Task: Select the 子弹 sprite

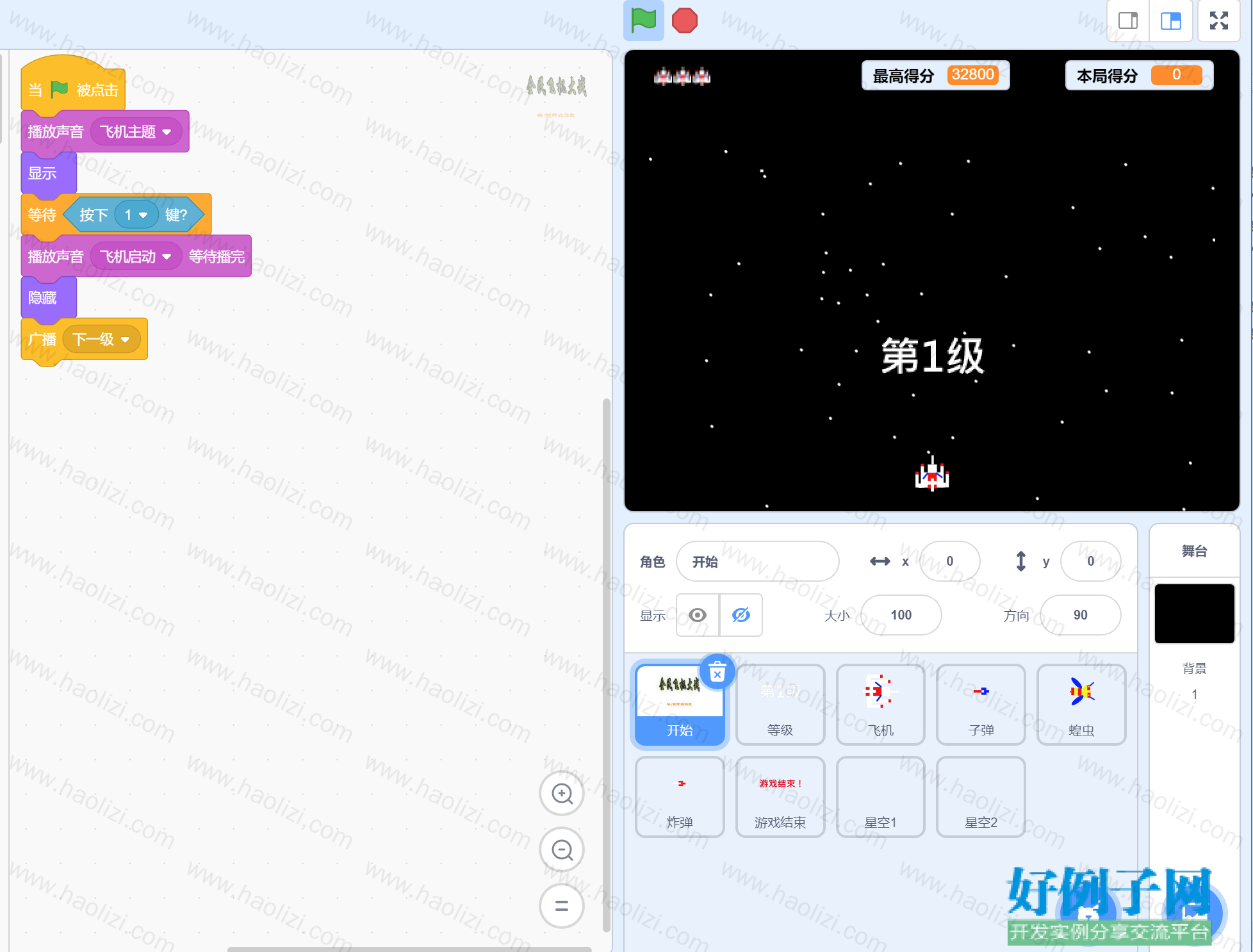Action: pos(981,704)
